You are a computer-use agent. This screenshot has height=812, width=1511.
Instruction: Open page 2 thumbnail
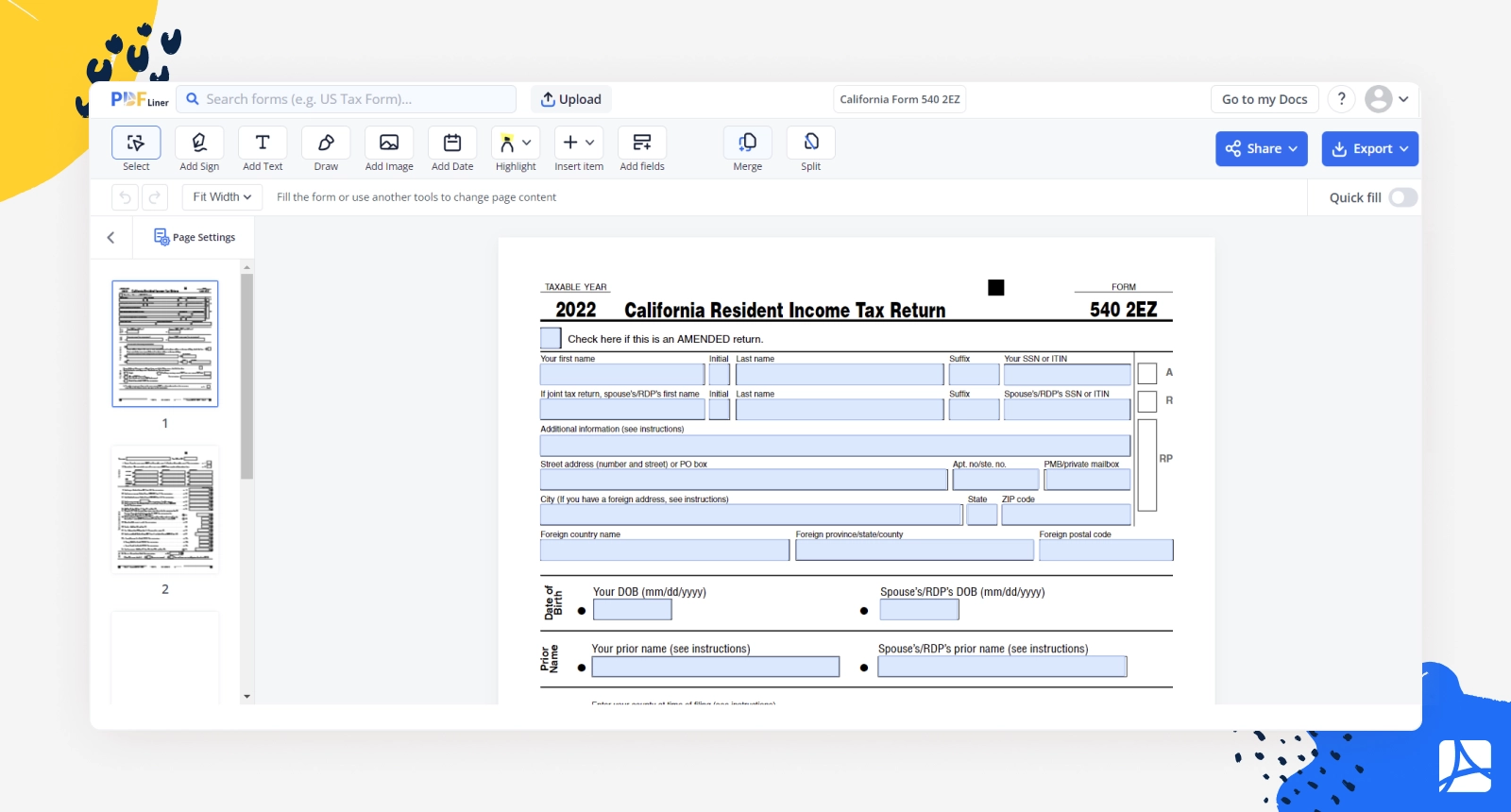point(165,510)
